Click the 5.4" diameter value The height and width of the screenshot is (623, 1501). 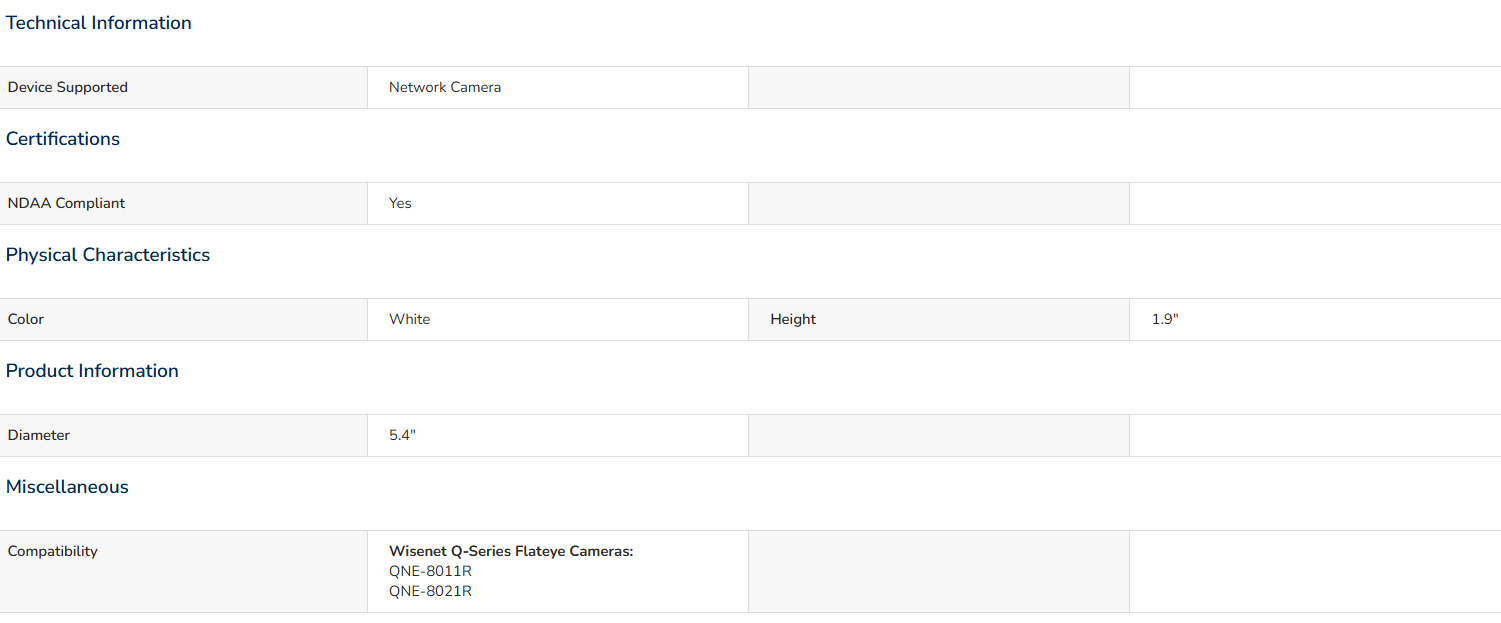pyautogui.click(x=402, y=436)
